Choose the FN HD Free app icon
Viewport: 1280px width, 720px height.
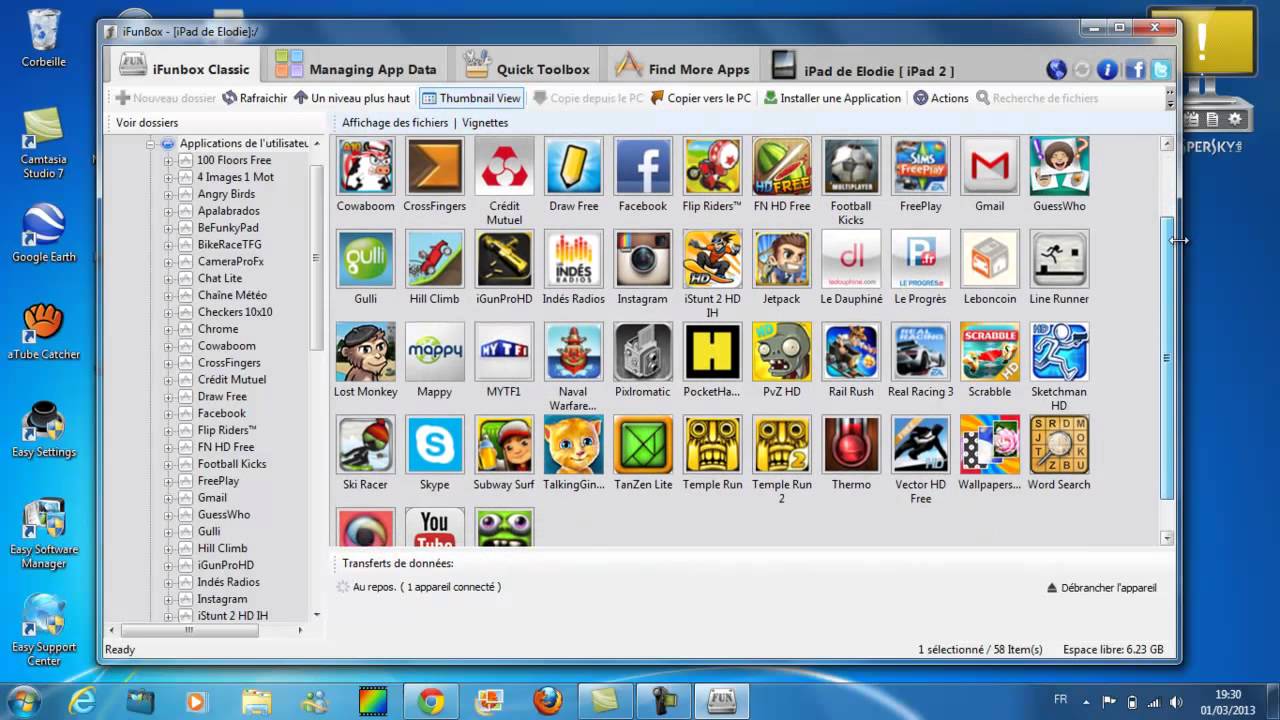coord(782,166)
